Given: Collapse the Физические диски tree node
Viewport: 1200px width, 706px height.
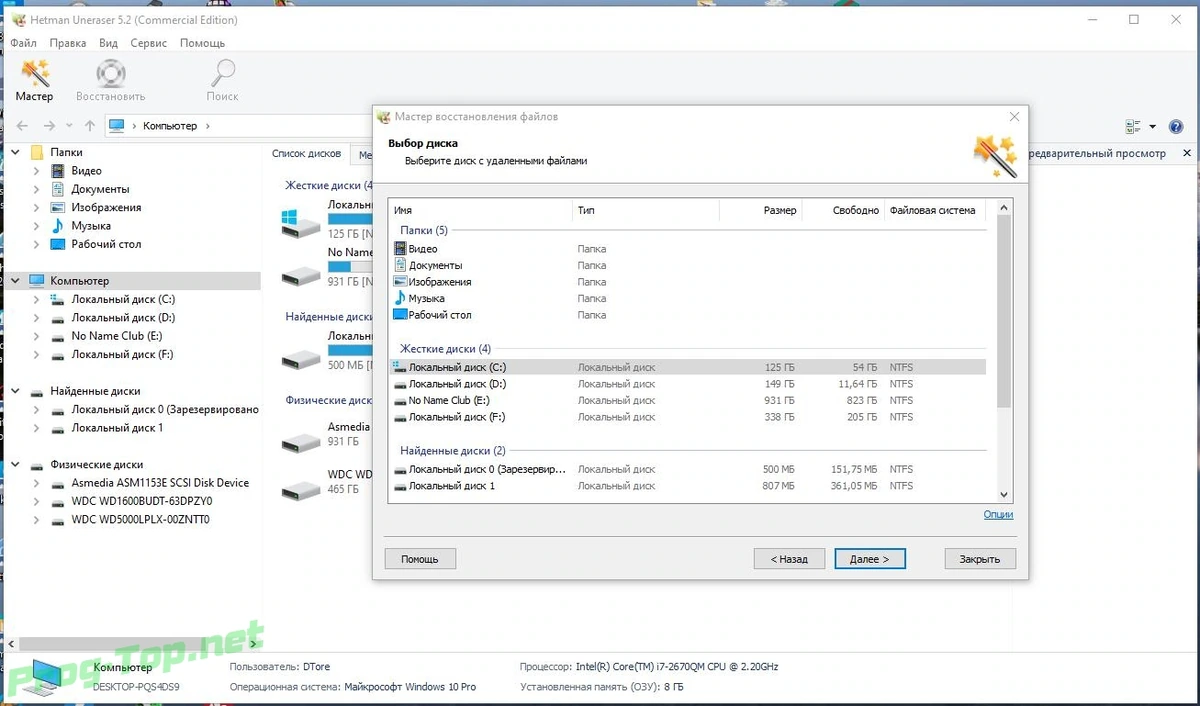Looking at the screenshot, I should click(x=16, y=464).
